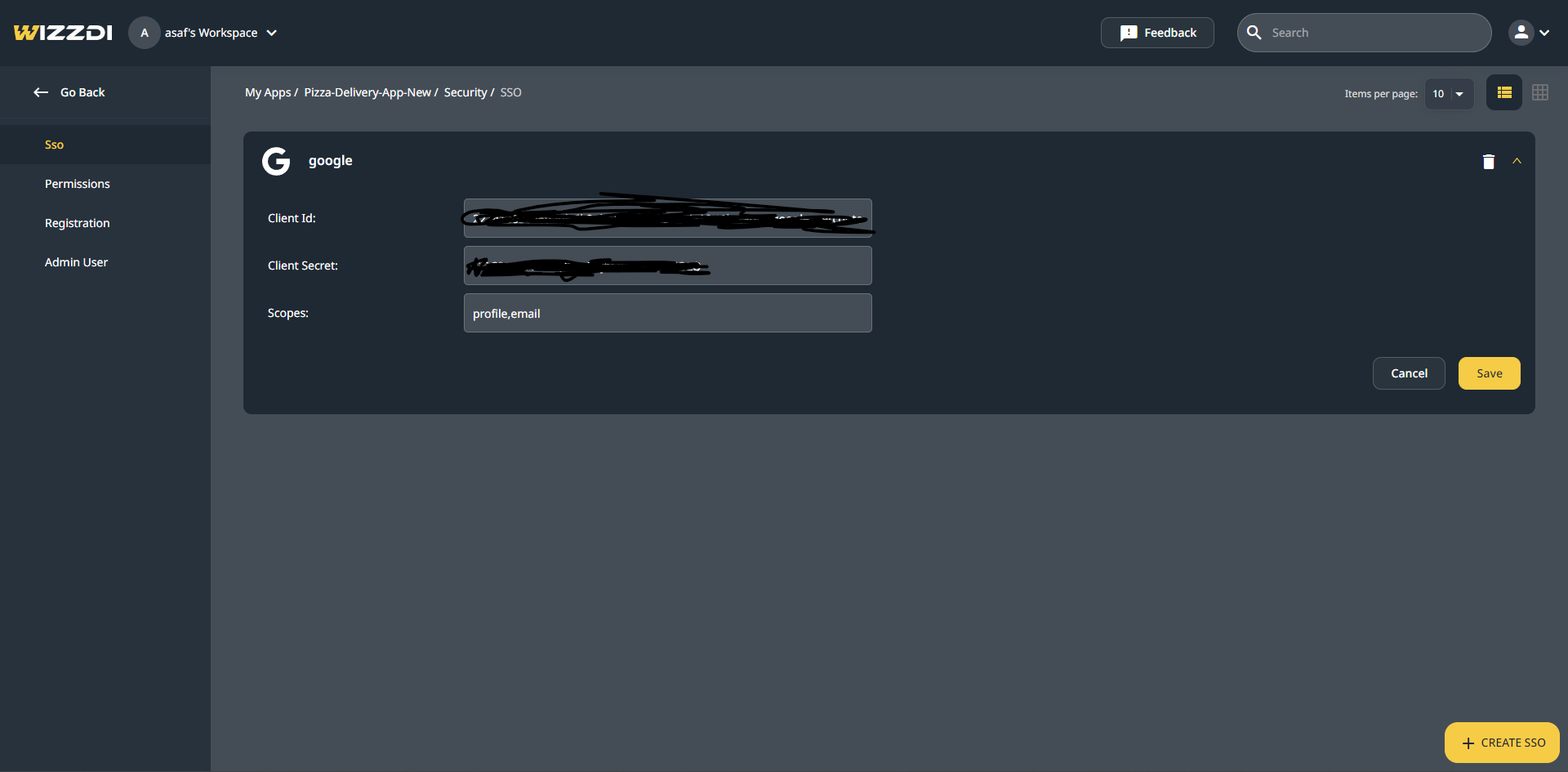Select Admin User in sidebar

coord(76,262)
